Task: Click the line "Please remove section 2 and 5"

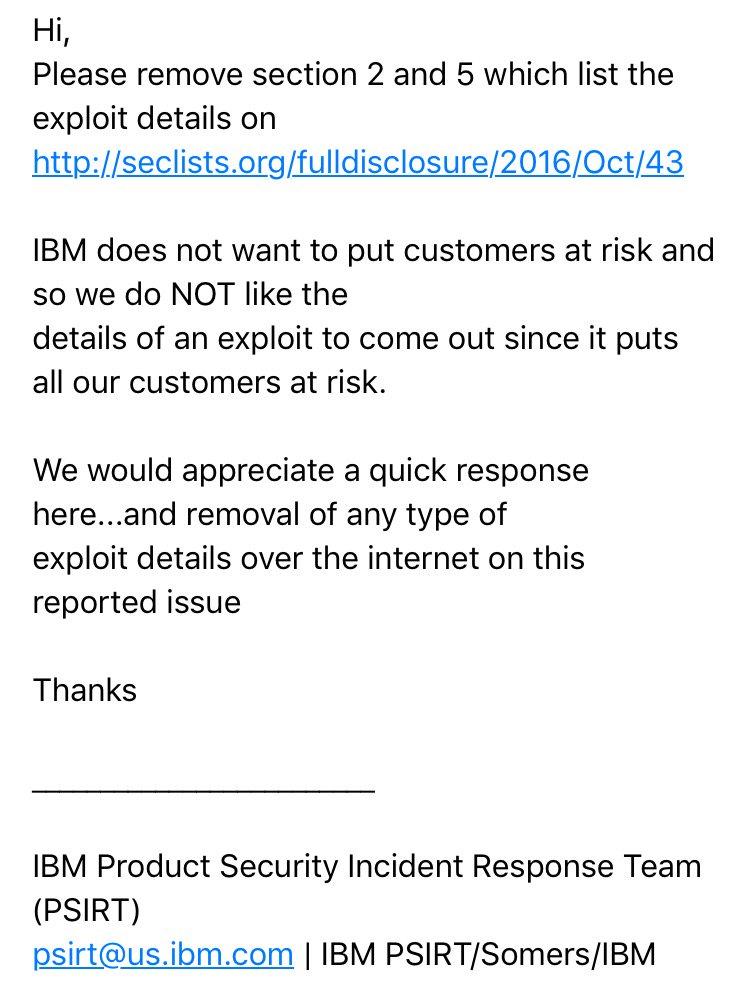Action: [353, 75]
